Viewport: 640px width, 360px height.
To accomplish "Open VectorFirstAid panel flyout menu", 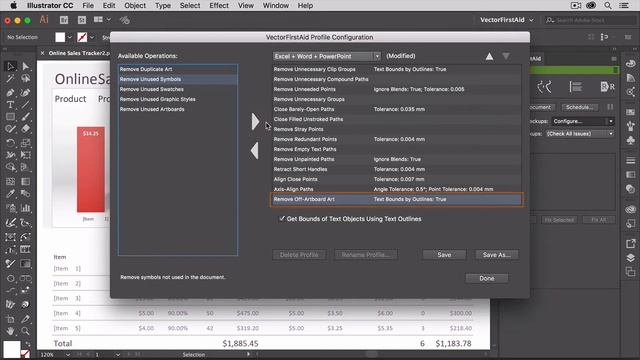I will [x=613, y=58].
